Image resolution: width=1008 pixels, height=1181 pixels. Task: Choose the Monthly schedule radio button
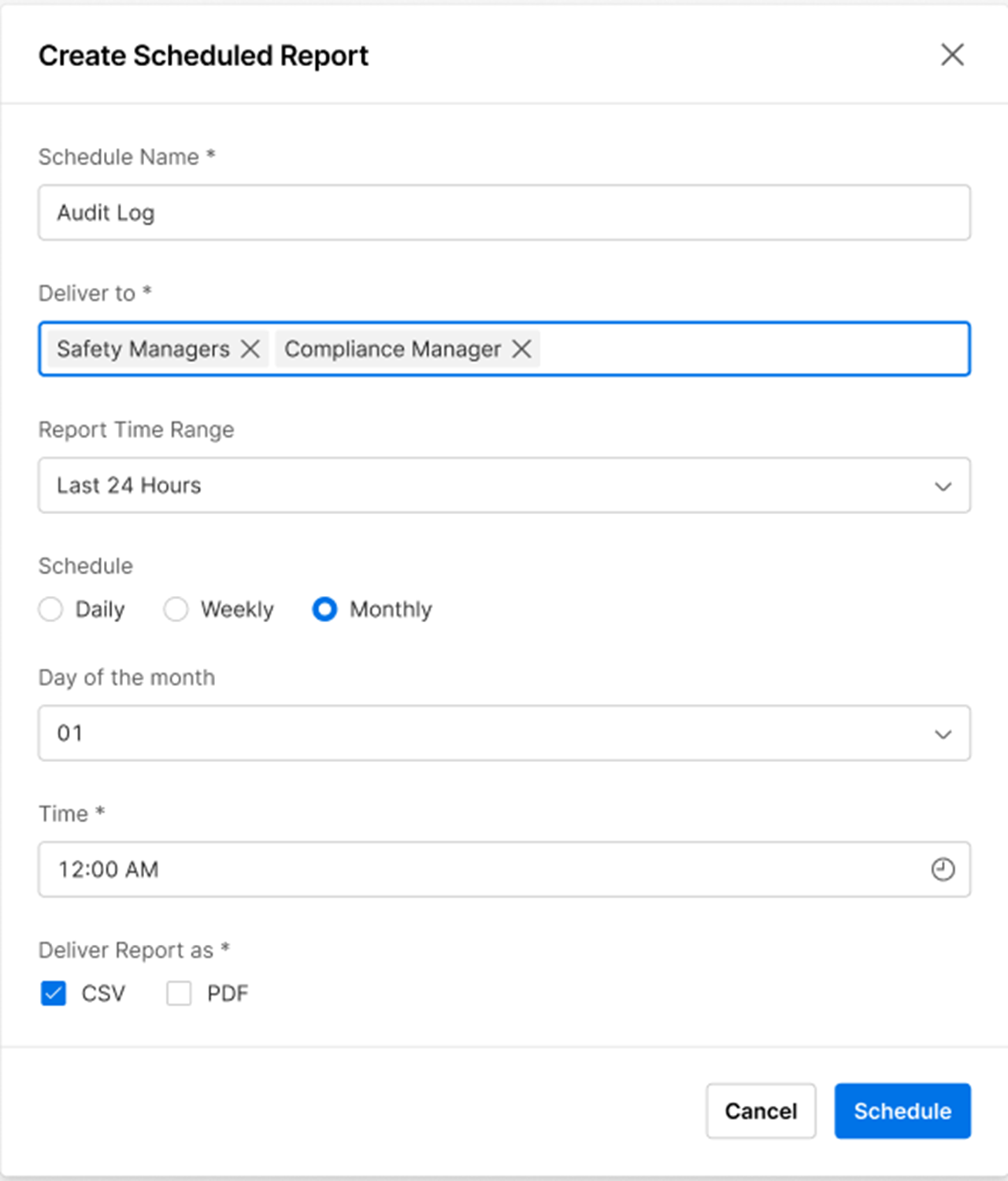click(324, 609)
